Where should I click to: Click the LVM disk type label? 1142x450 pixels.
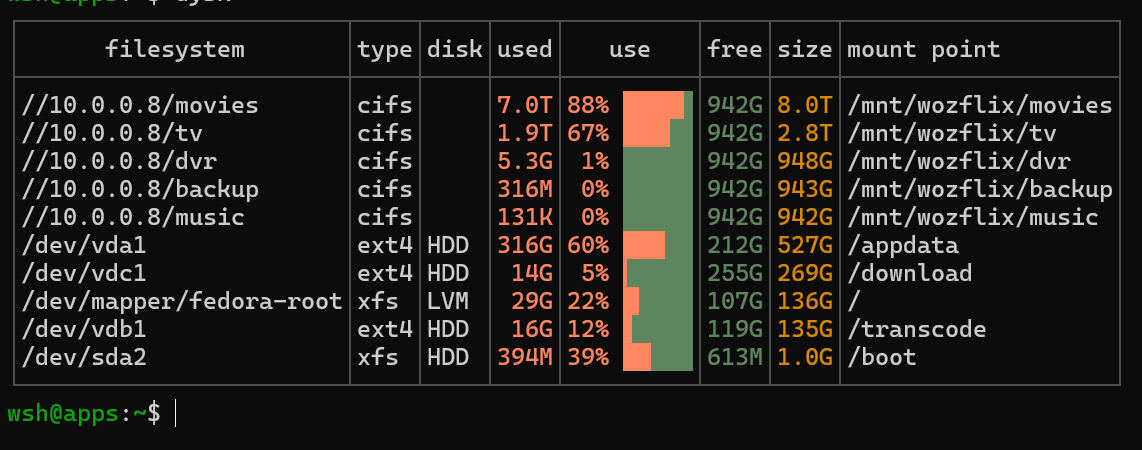point(448,301)
